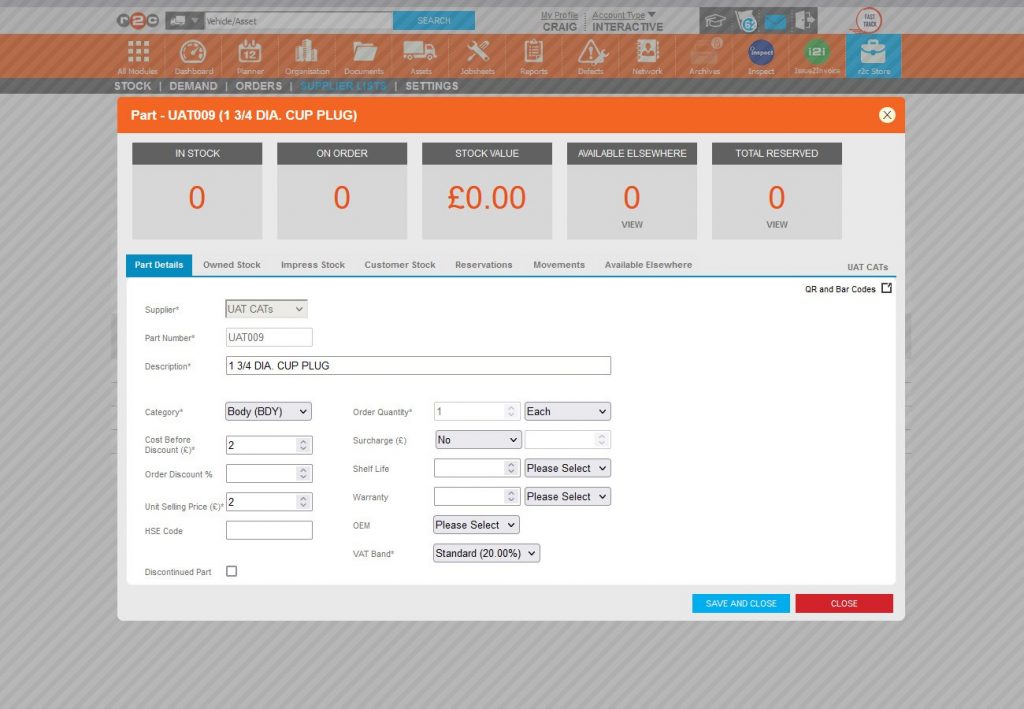Viewport: 1024px width, 709px height.
Task: Open the Defects module
Action: coord(590,56)
